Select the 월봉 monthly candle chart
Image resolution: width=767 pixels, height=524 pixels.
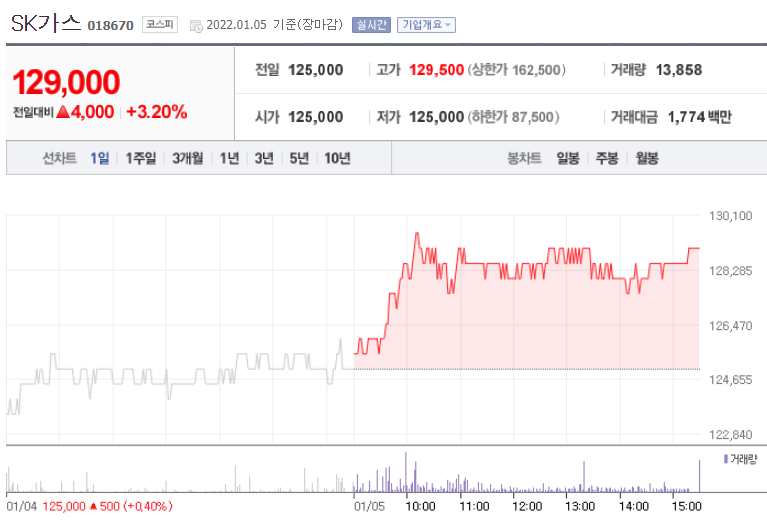[x=647, y=158]
